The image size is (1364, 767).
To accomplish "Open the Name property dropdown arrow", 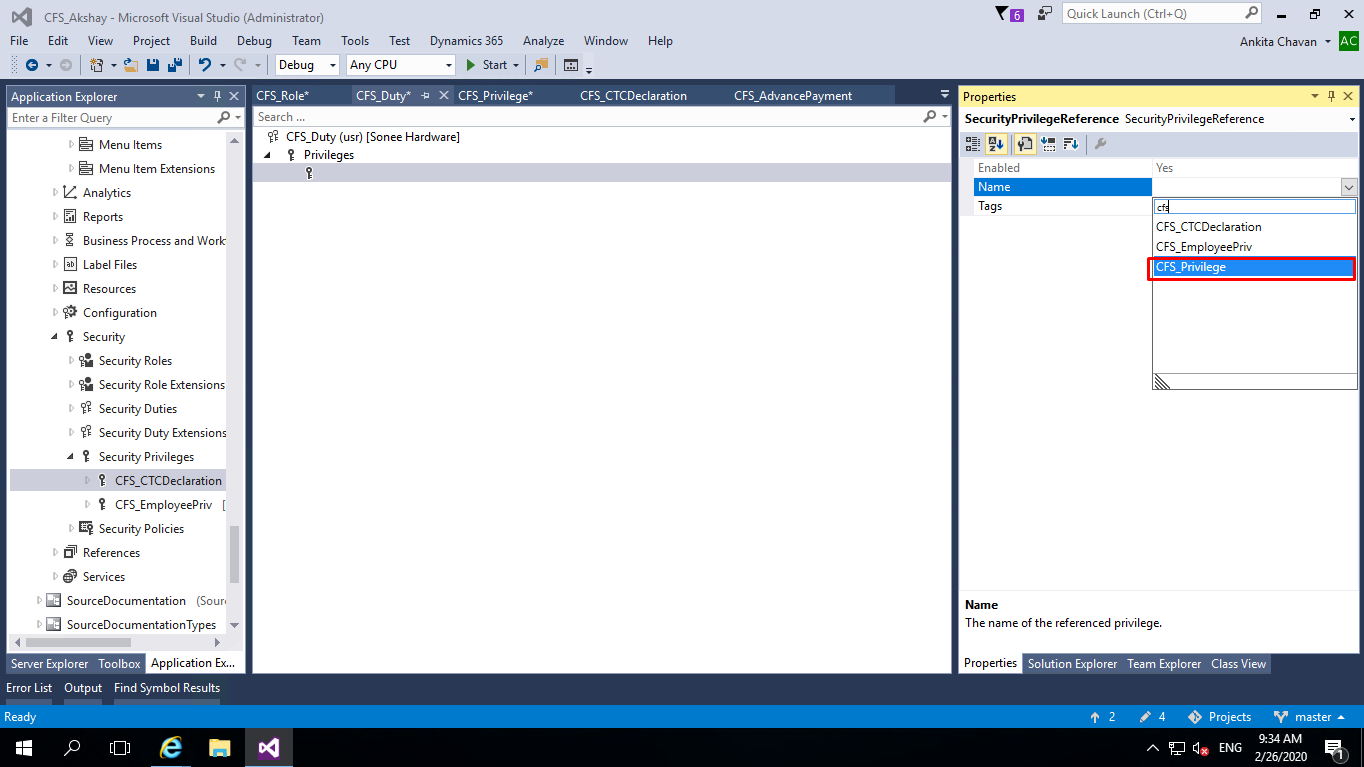I will pyautogui.click(x=1349, y=187).
